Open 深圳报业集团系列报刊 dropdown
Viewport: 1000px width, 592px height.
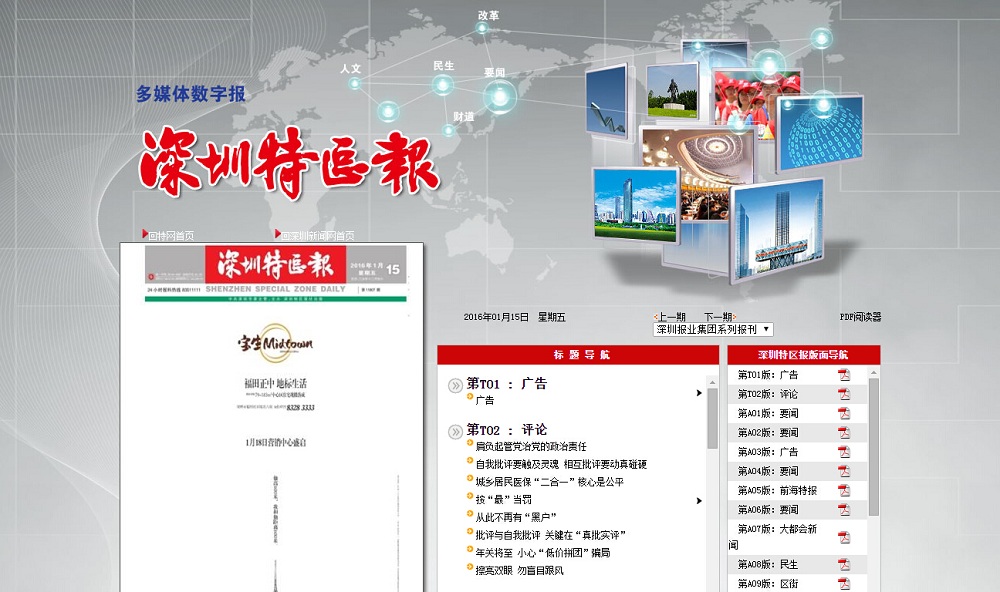click(713, 330)
